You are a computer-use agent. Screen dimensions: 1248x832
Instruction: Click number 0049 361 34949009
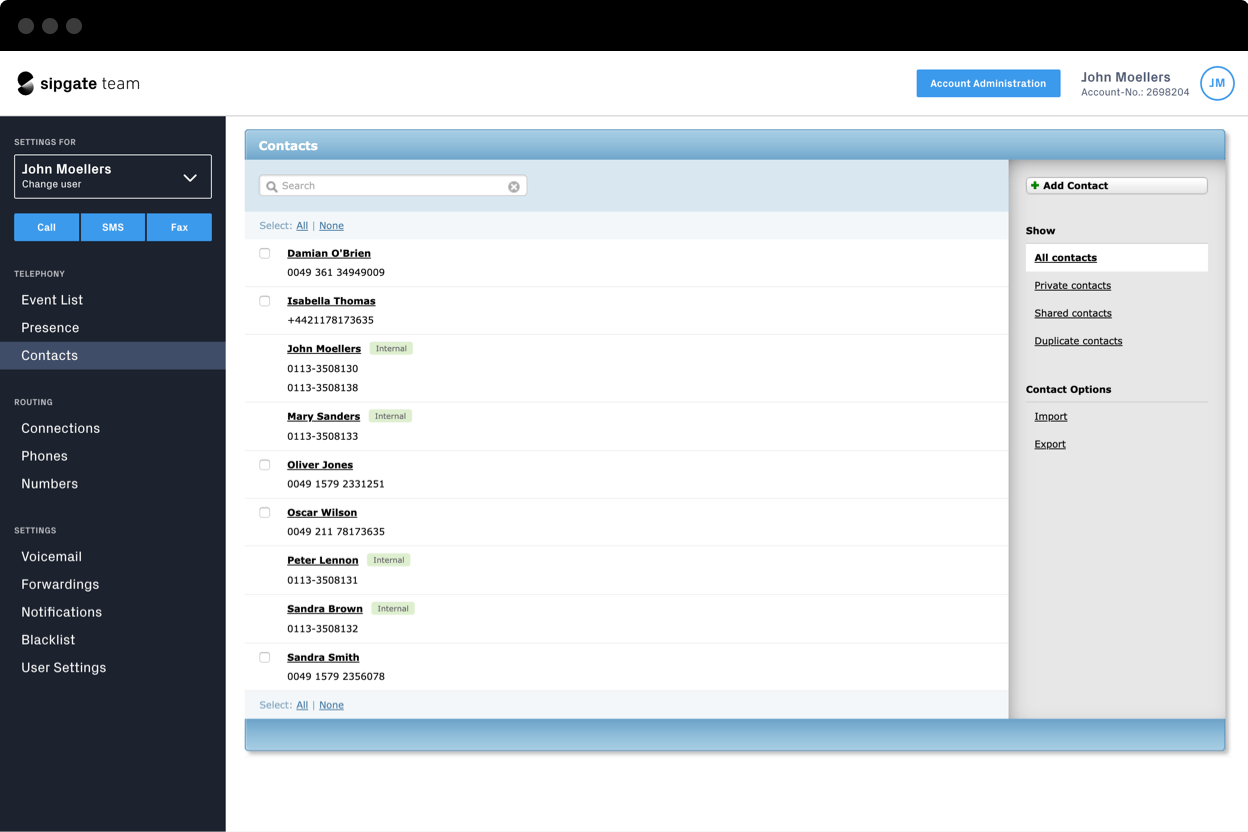[336, 273]
